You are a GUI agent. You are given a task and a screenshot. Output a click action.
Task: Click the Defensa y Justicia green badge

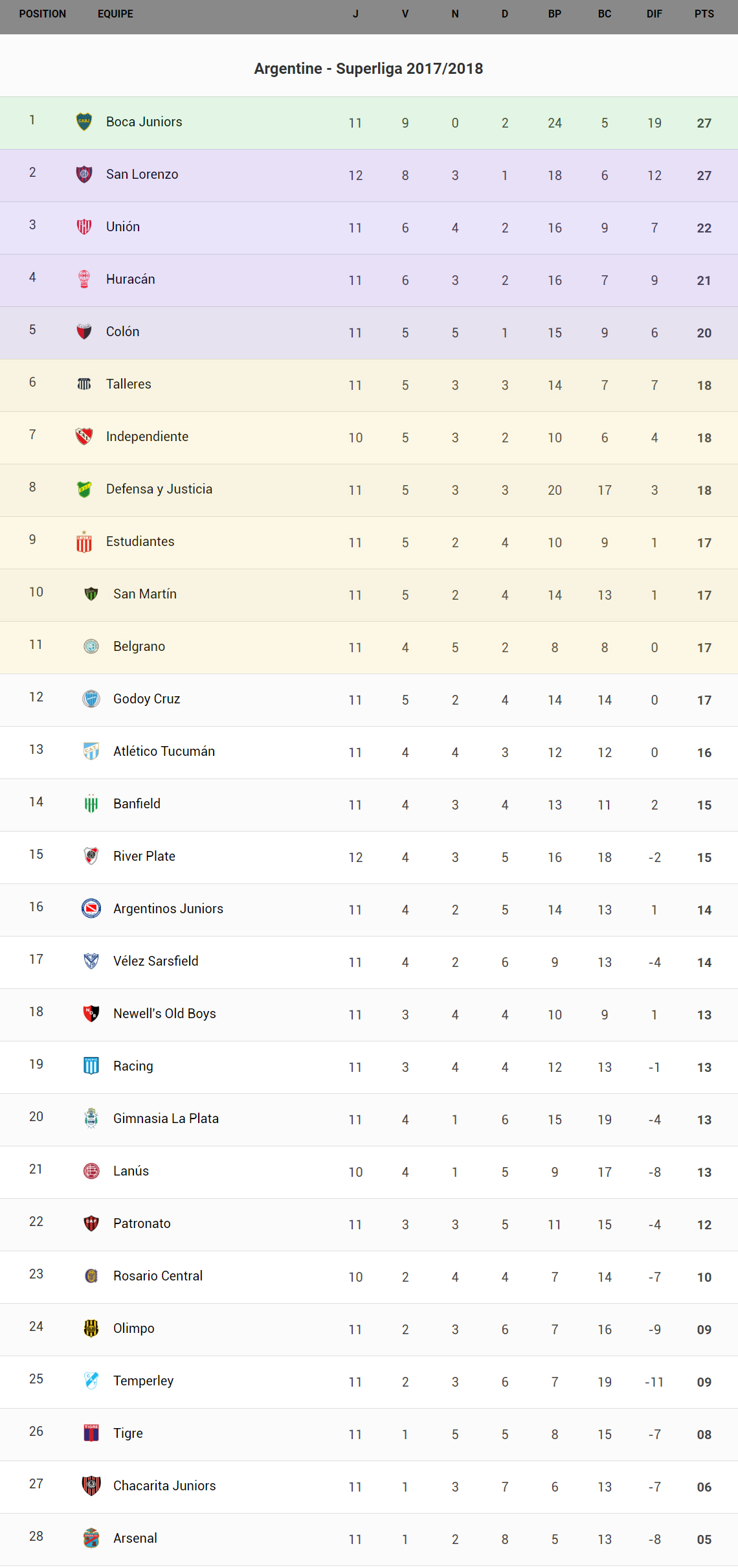click(x=84, y=489)
